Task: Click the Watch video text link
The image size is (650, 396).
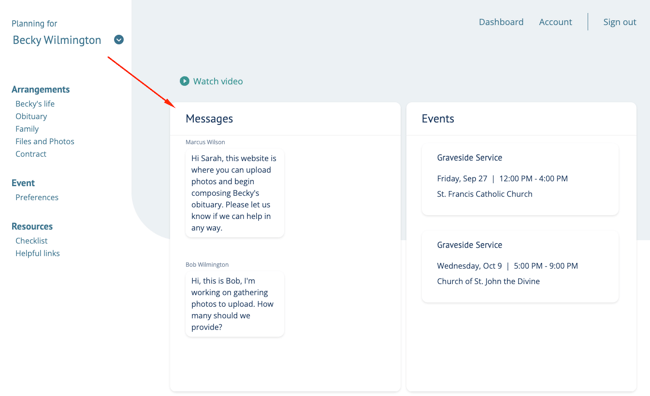Action: (218, 81)
